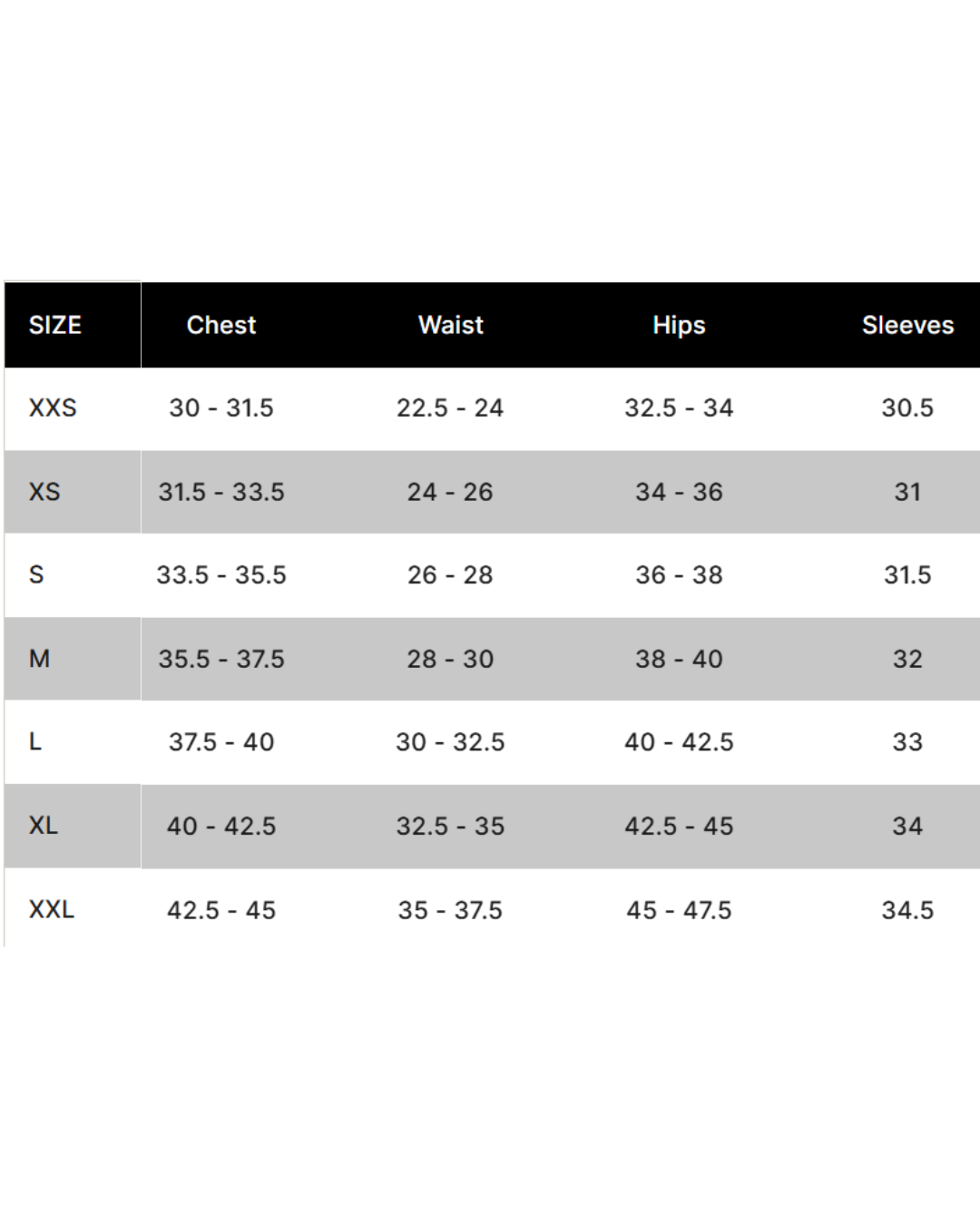Screen dimensions: 980x1225
Task: Select waist value 32.5 - 35
Action: pos(450,826)
